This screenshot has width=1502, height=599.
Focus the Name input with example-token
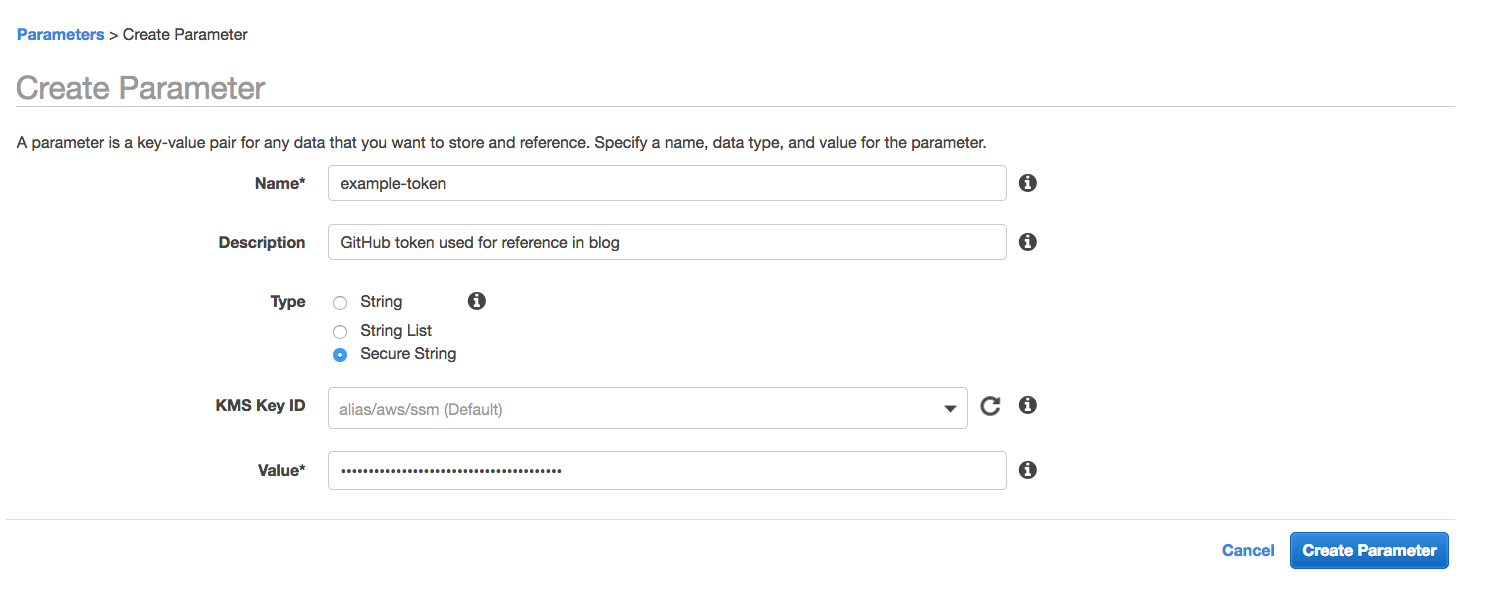tap(667, 183)
